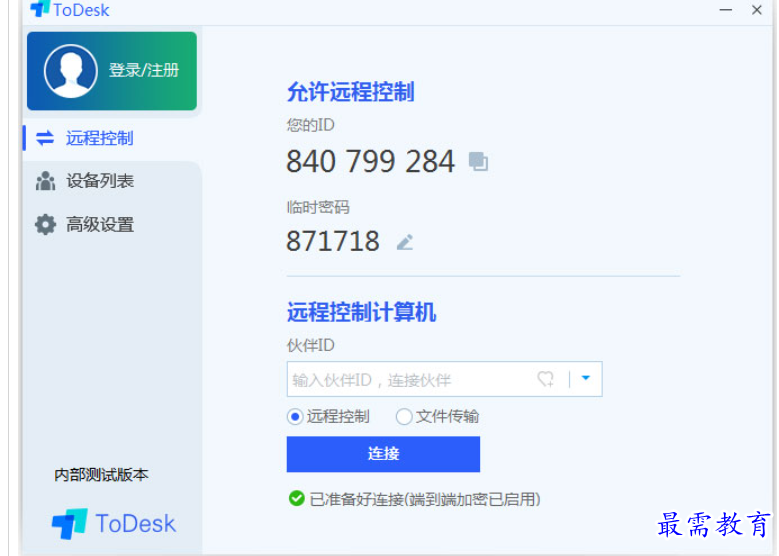Click the user avatar icon
The image size is (779, 556).
coord(71,71)
